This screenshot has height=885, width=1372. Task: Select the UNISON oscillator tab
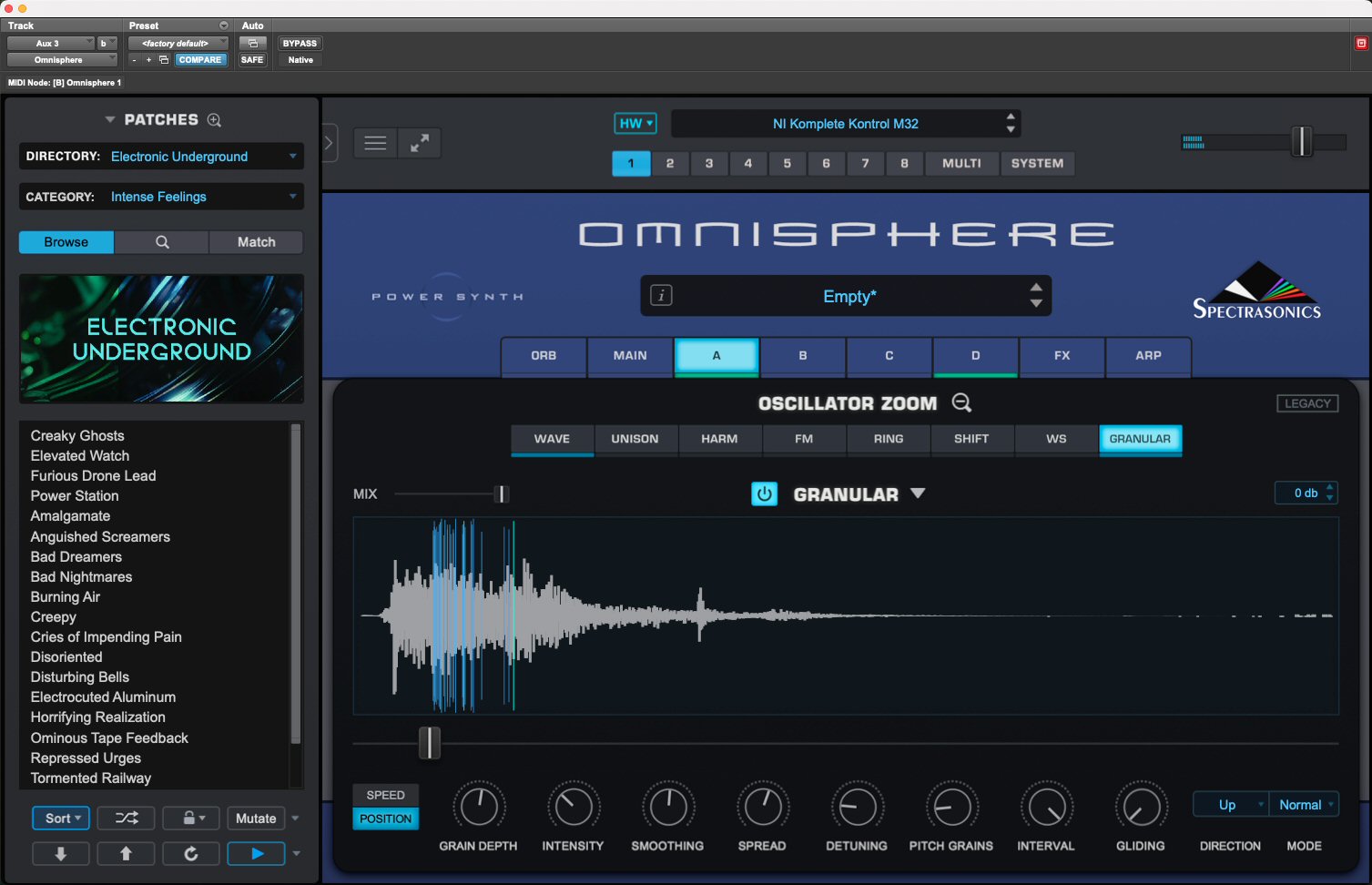[635, 439]
